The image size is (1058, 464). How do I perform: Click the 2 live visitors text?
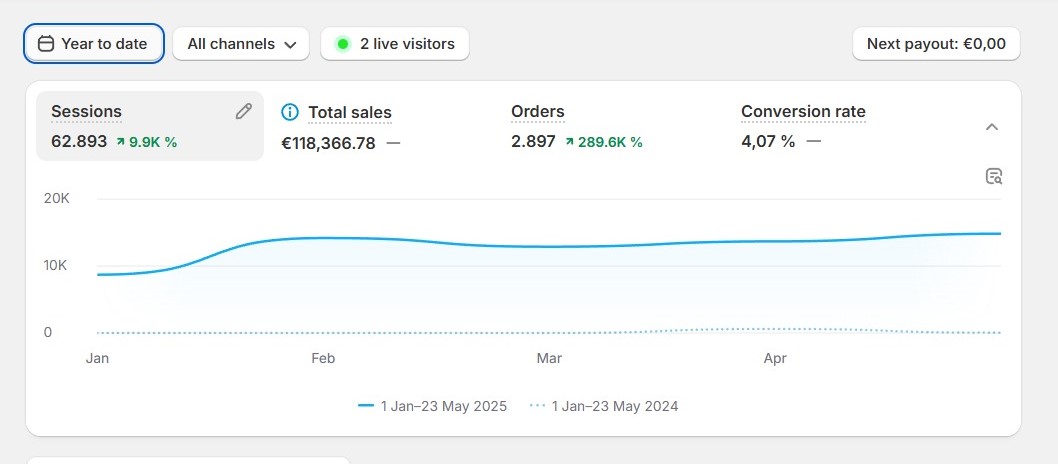click(407, 44)
